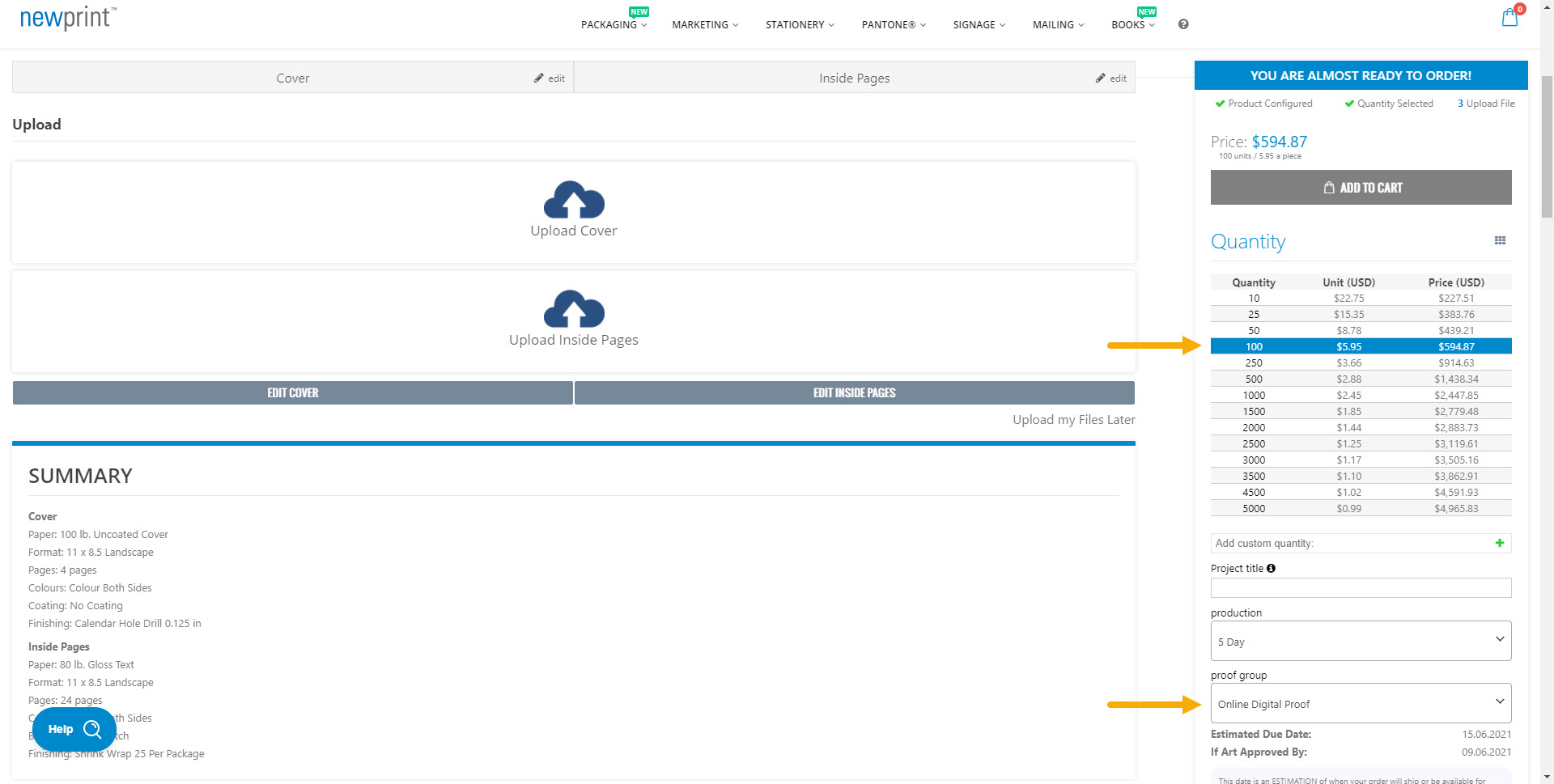Select quantity 3500 row
Viewport: 1554px width, 784px height.
point(1361,476)
